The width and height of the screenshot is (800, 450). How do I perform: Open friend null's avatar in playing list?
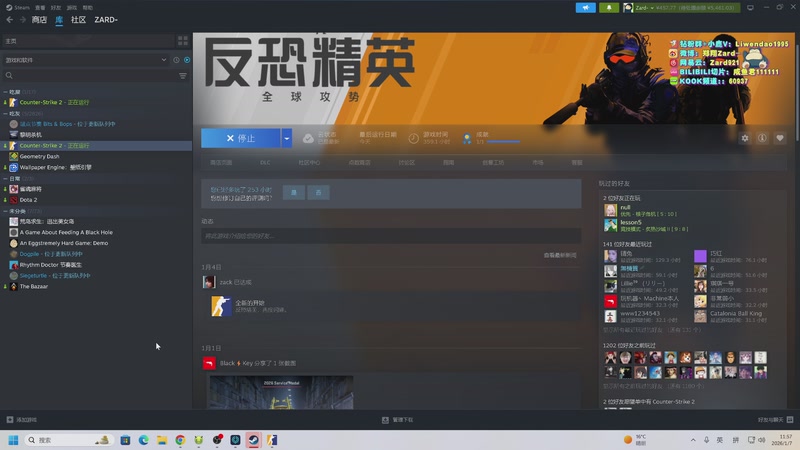pos(610,210)
